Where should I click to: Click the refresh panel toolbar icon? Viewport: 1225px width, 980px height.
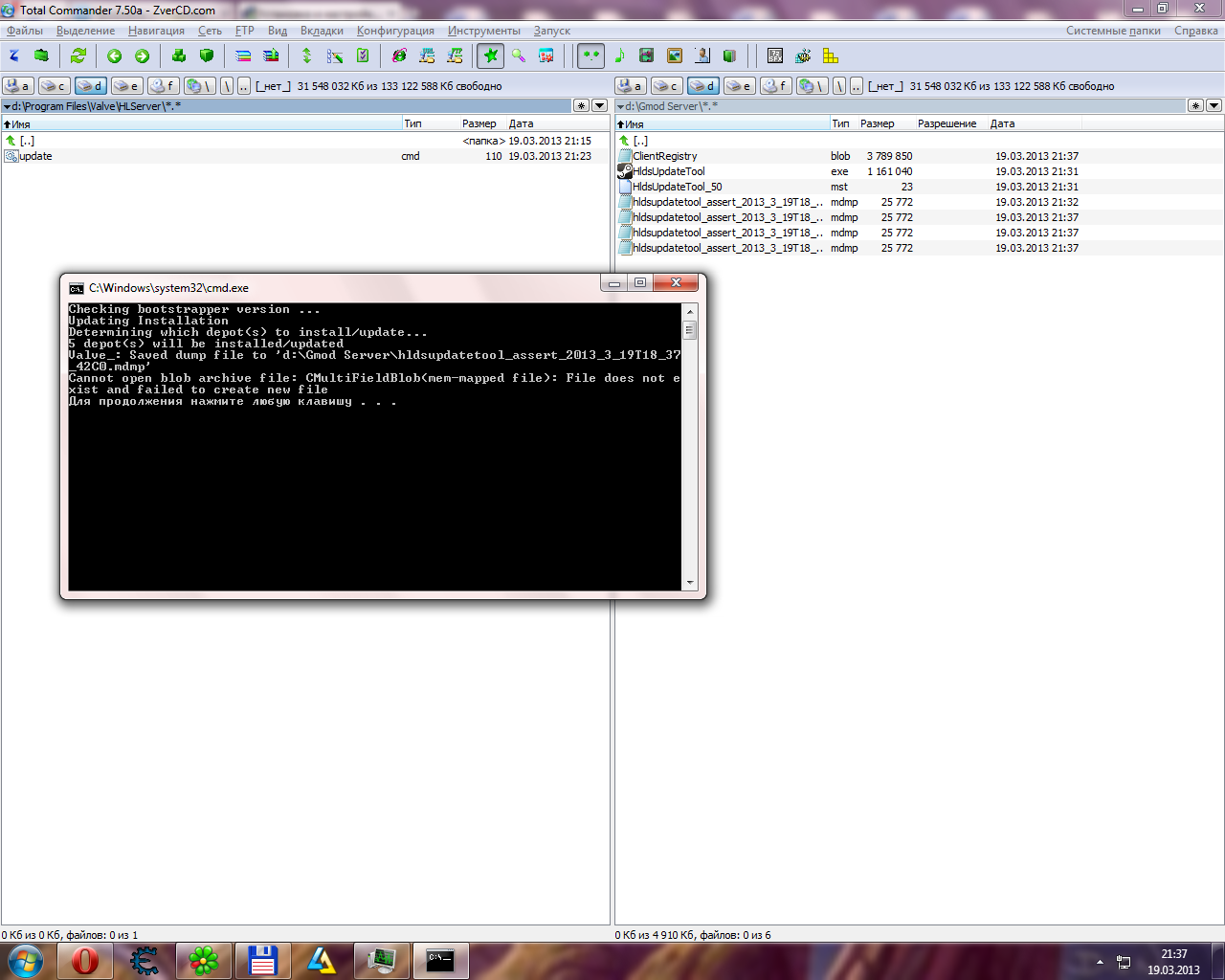(x=78, y=56)
